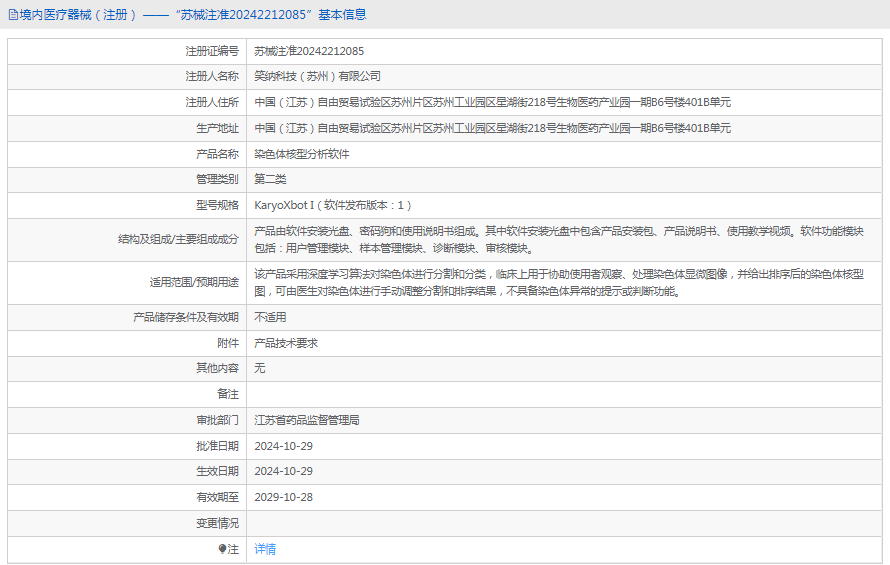Viewport: 890px width, 565px height.
Task: Click the document icon in the header
Action: [x=12, y=15]
